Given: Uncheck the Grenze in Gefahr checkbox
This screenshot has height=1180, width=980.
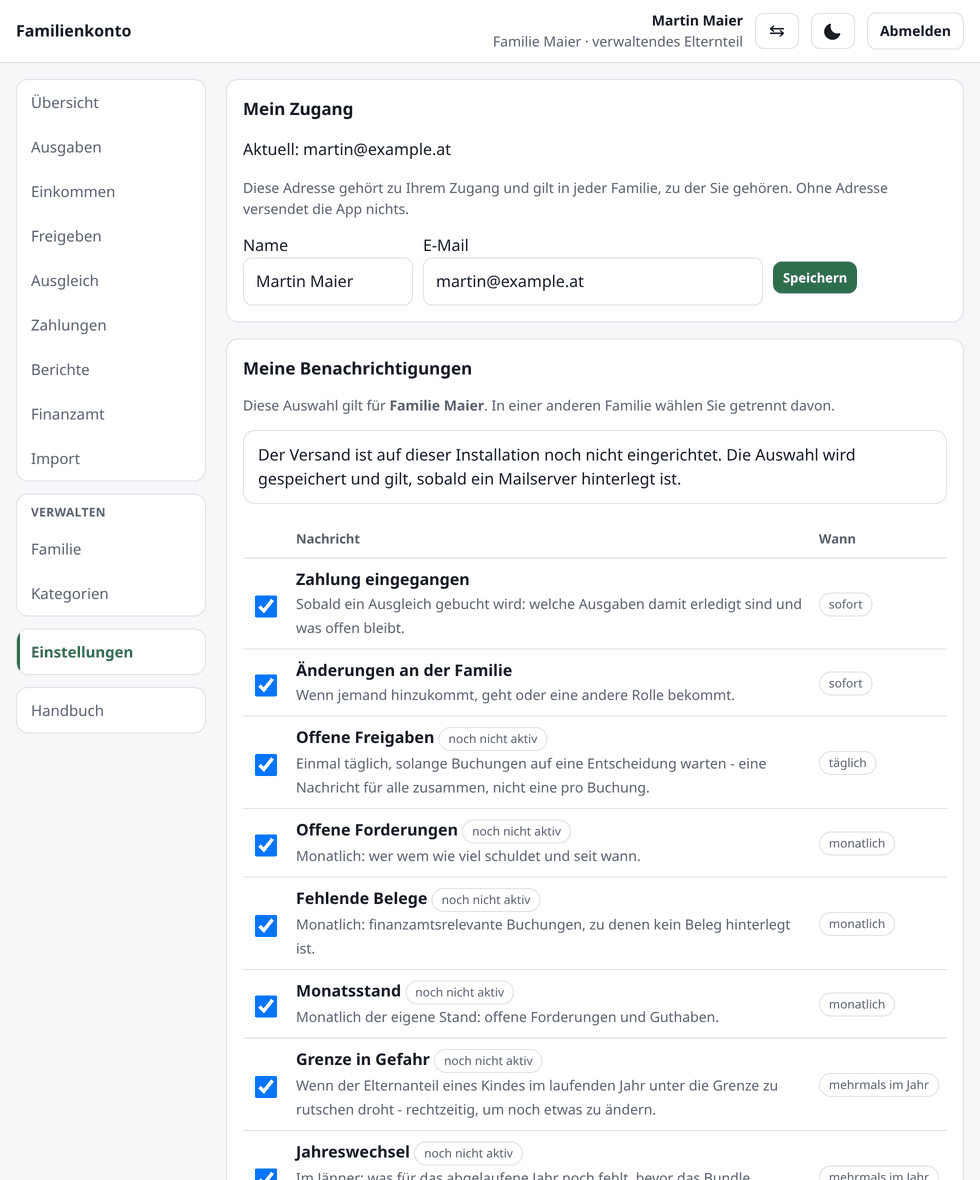Looking at the screenshot, I should point(266,1087).
